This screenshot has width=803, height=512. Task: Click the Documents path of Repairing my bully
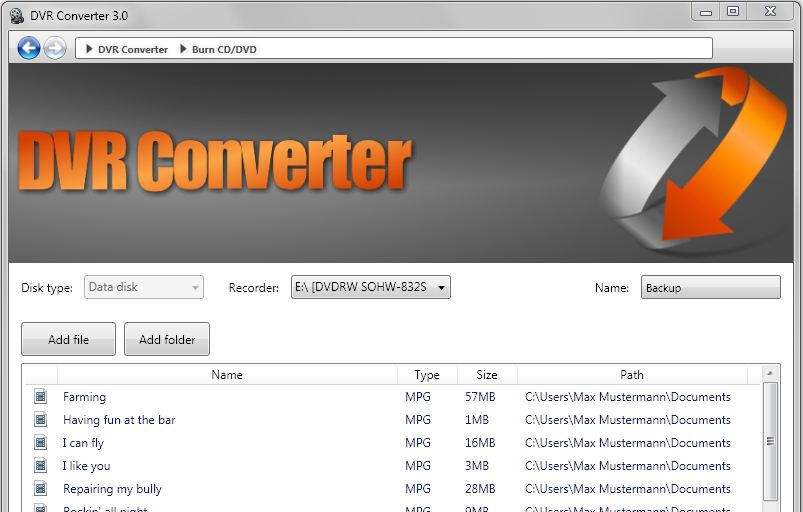pyautogui.click(x=628, y=489)
